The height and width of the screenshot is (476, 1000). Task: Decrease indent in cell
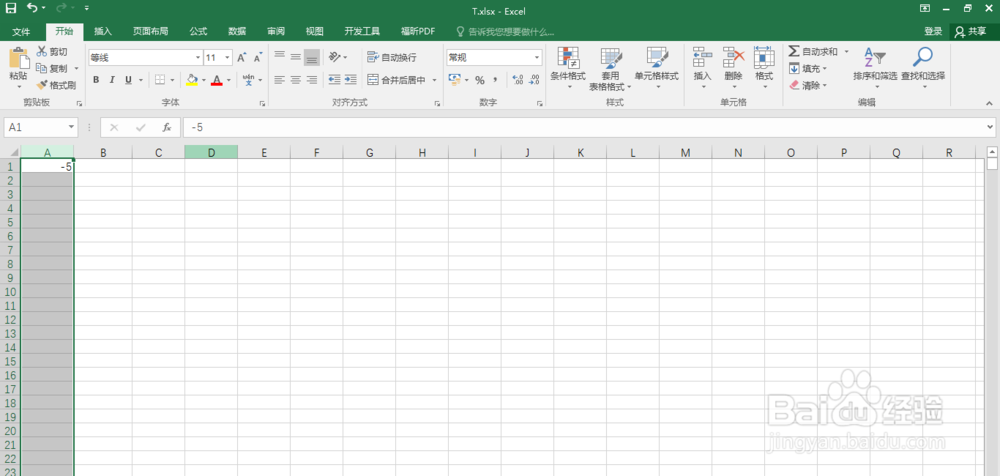334,80
